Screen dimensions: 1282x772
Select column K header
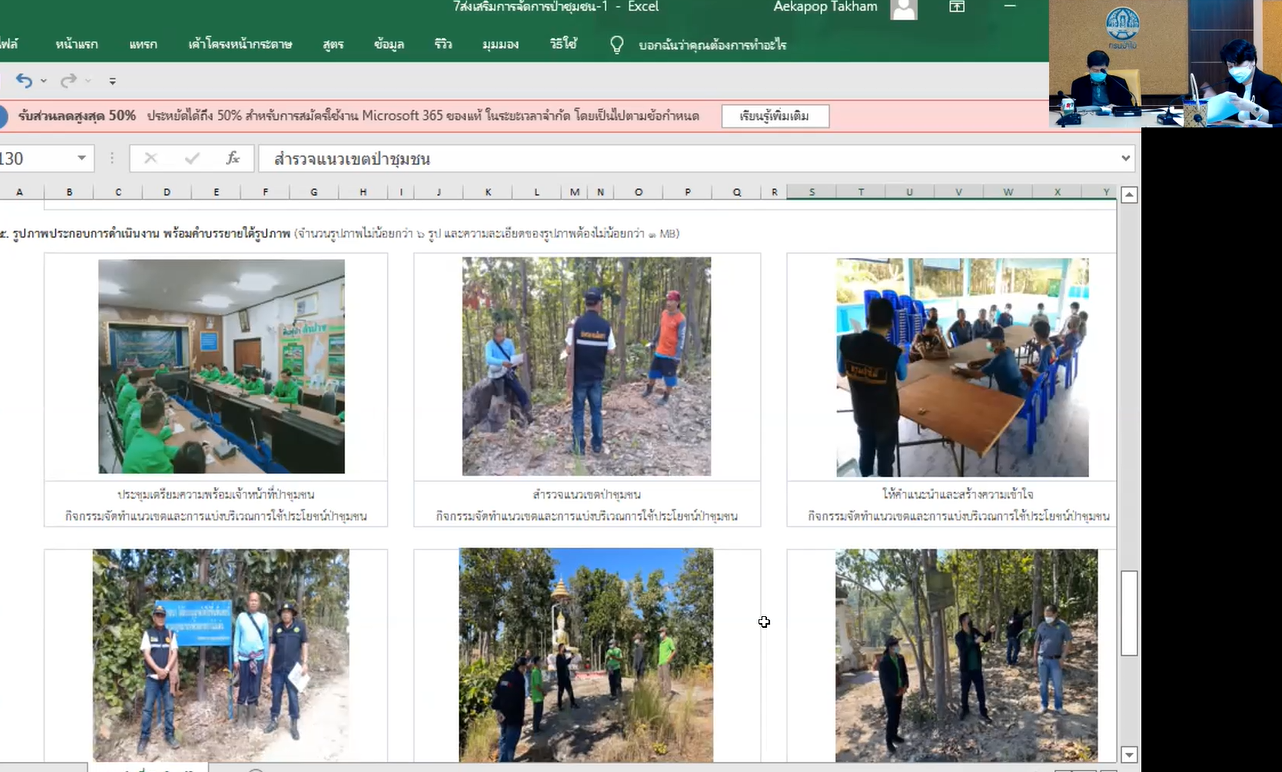click(x=488, y=192)
